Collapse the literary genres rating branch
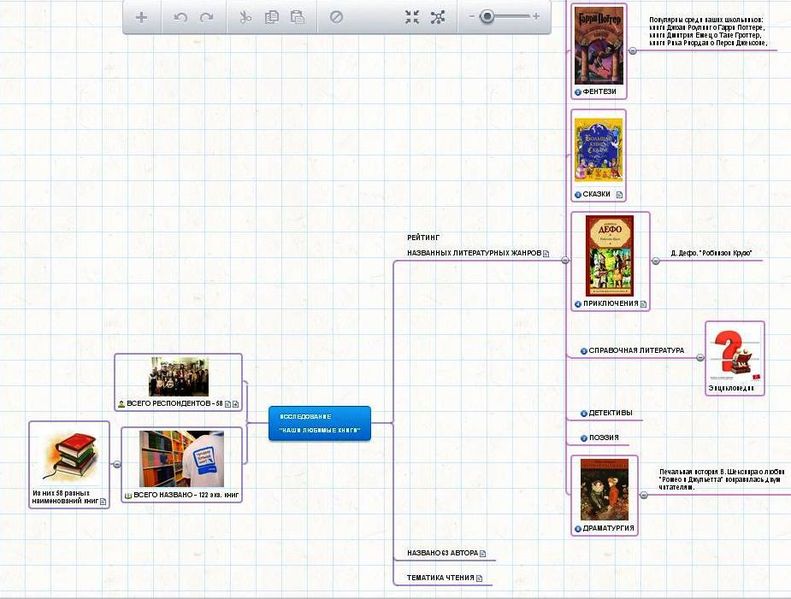The width and height of the screenshot is (791, 599). pos(565,260)
